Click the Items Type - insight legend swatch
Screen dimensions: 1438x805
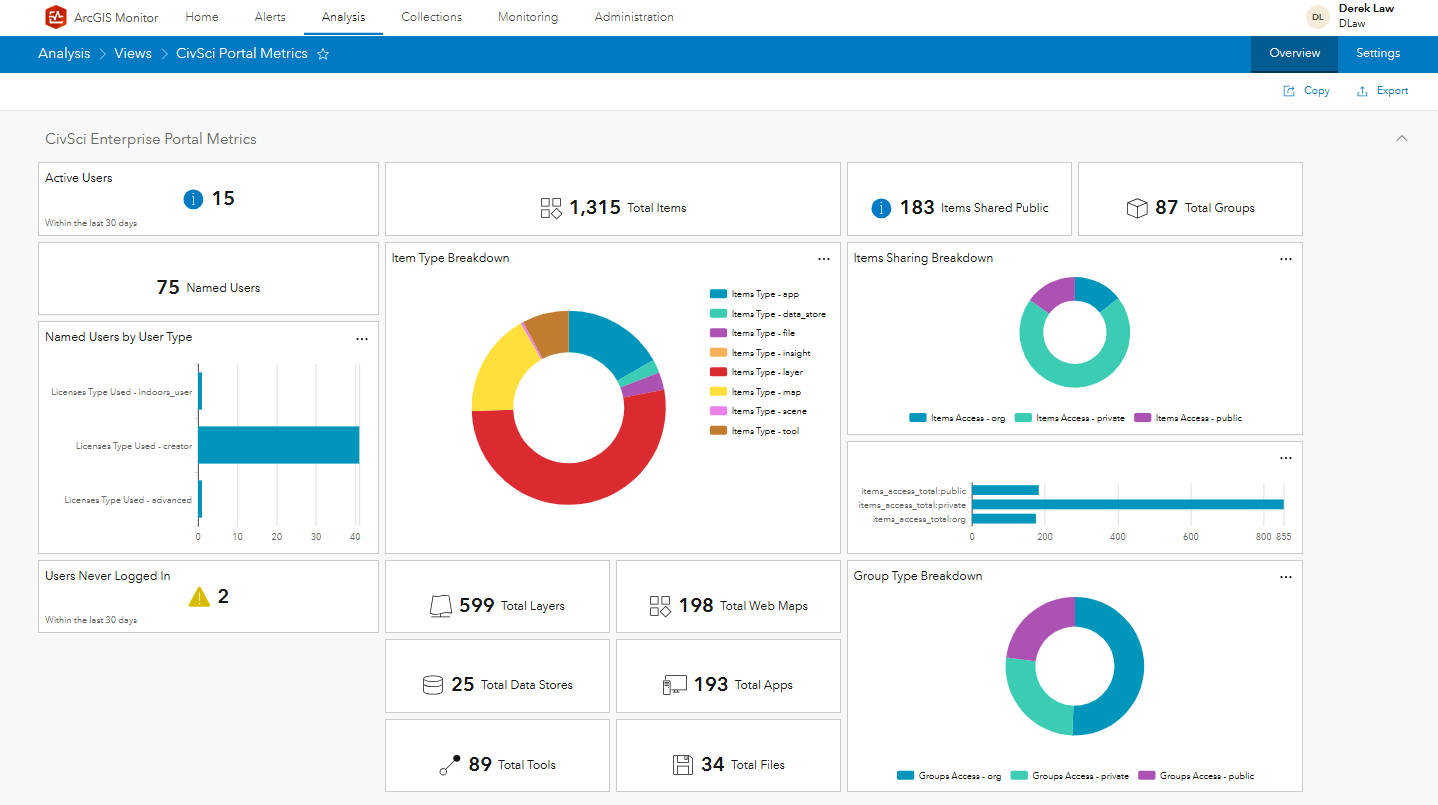click(718, 353)
